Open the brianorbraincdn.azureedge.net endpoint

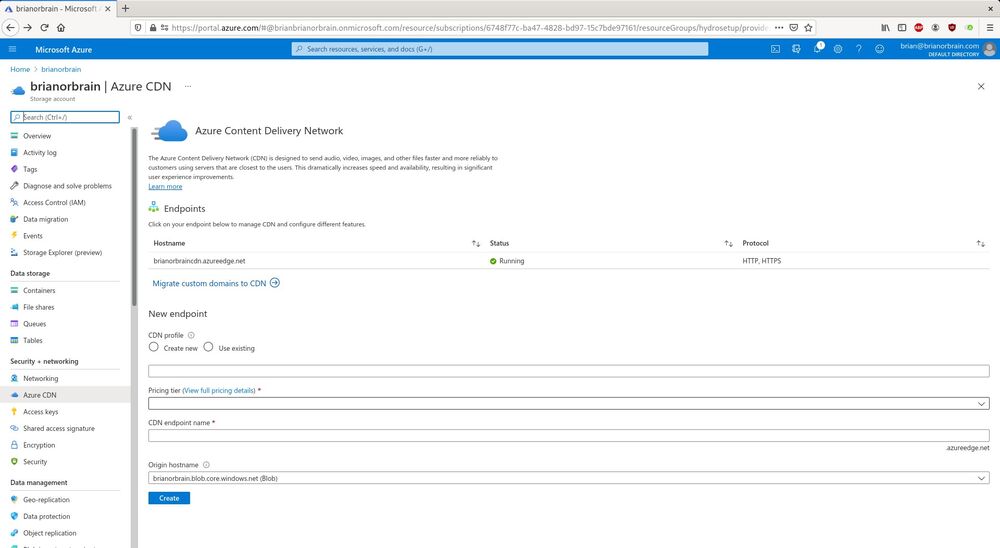point(199,261)
